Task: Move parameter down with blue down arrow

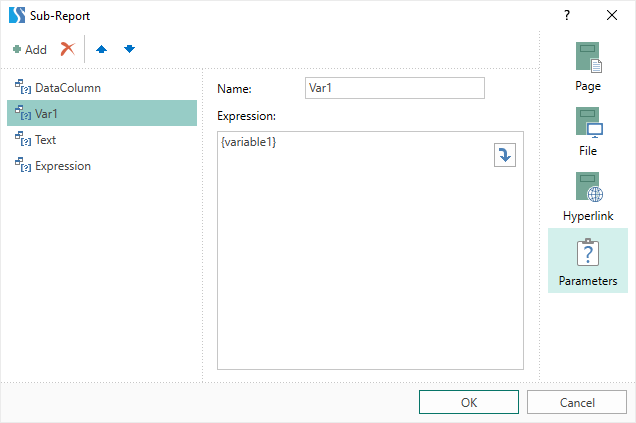Action: (129, 49)
